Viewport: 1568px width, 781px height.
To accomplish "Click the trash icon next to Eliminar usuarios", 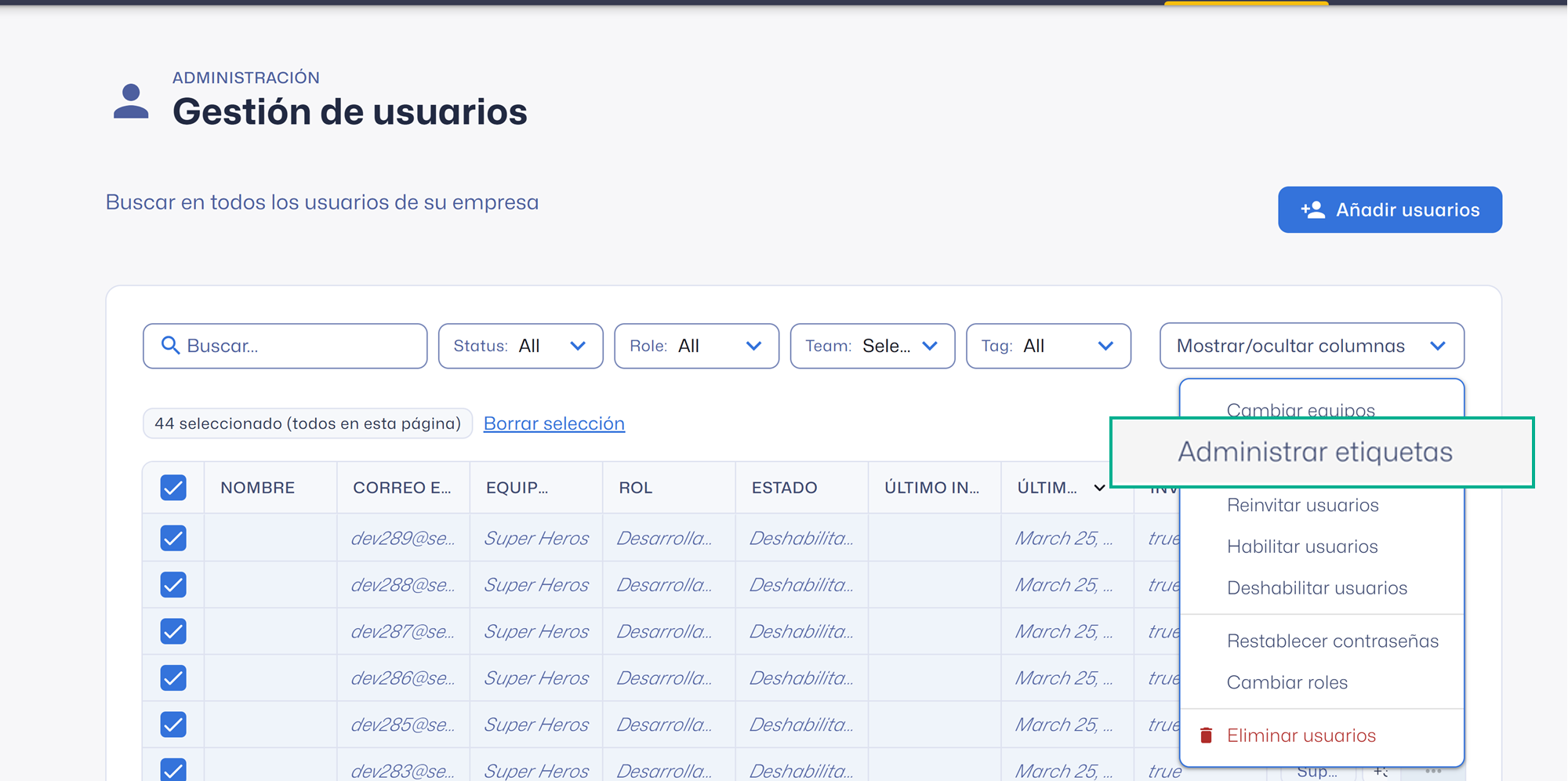I will (1207, 735).
